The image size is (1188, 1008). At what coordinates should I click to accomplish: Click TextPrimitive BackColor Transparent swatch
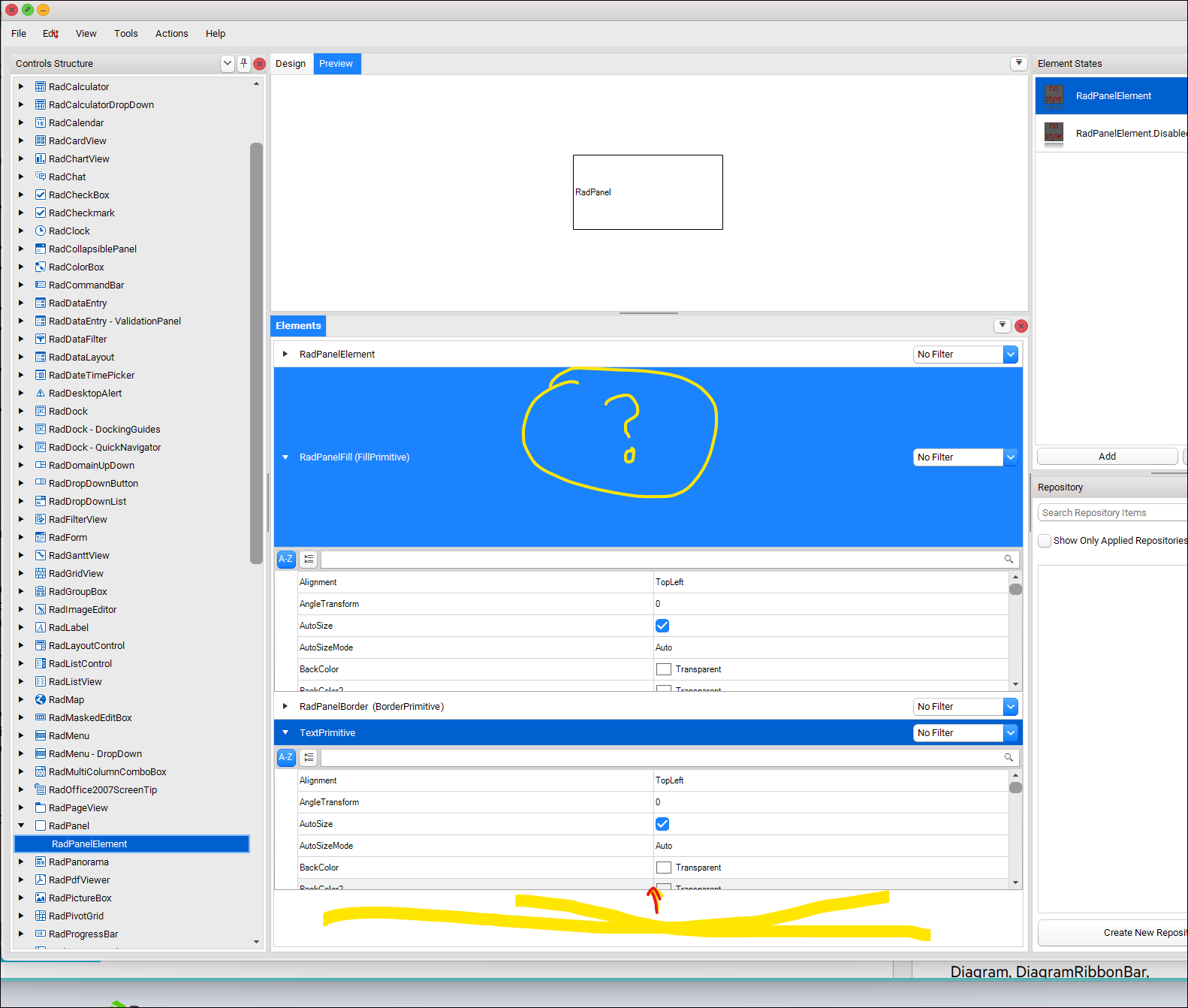click(664, 868)
